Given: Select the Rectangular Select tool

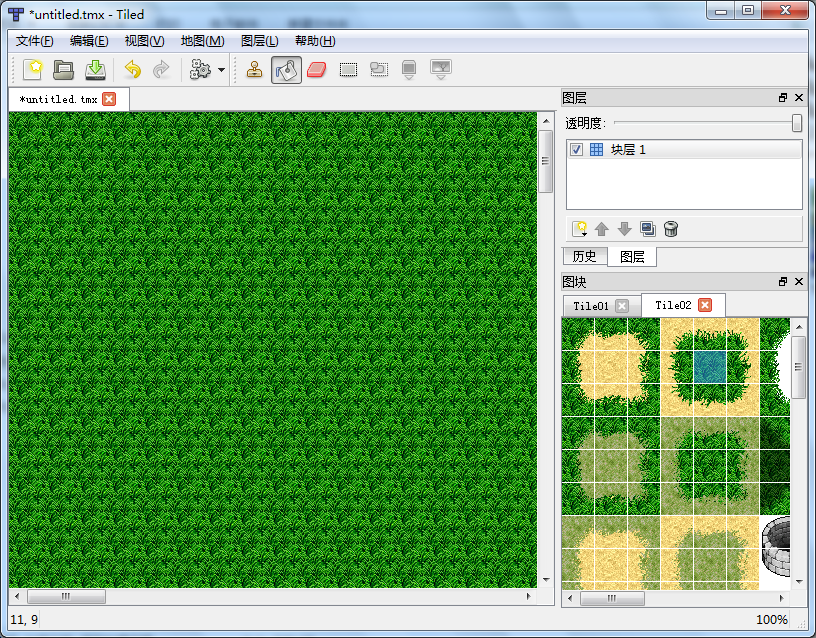Looking at the screenshot, I should point(348,69).
